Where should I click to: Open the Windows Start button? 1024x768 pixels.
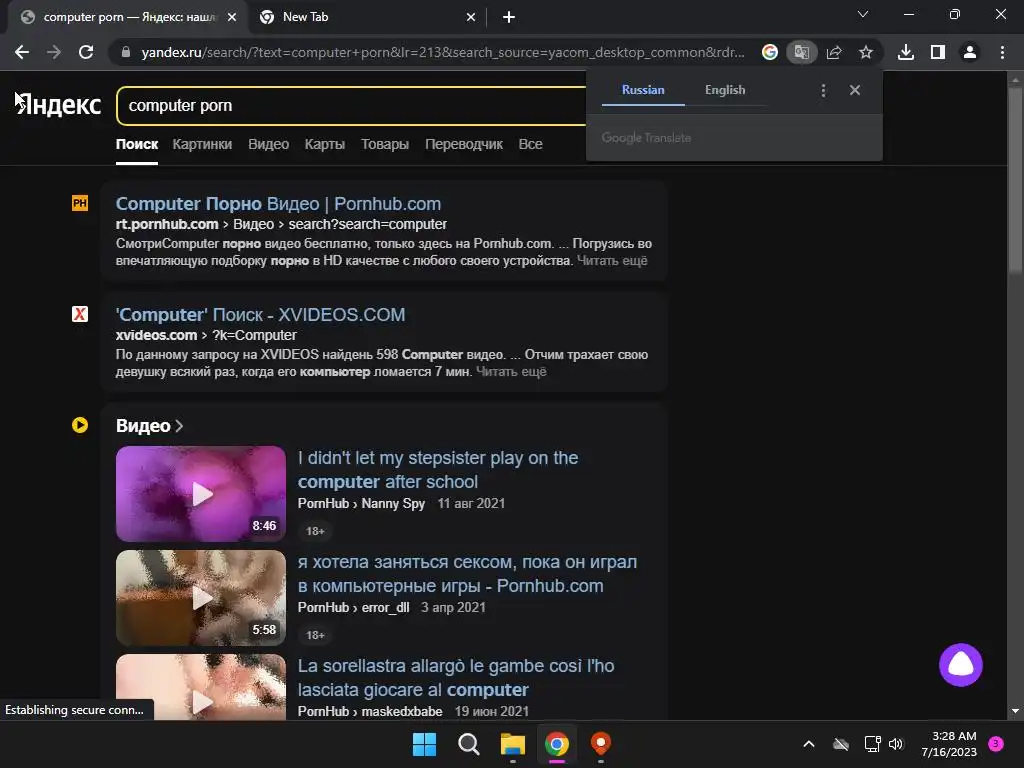tap(424, 744)
